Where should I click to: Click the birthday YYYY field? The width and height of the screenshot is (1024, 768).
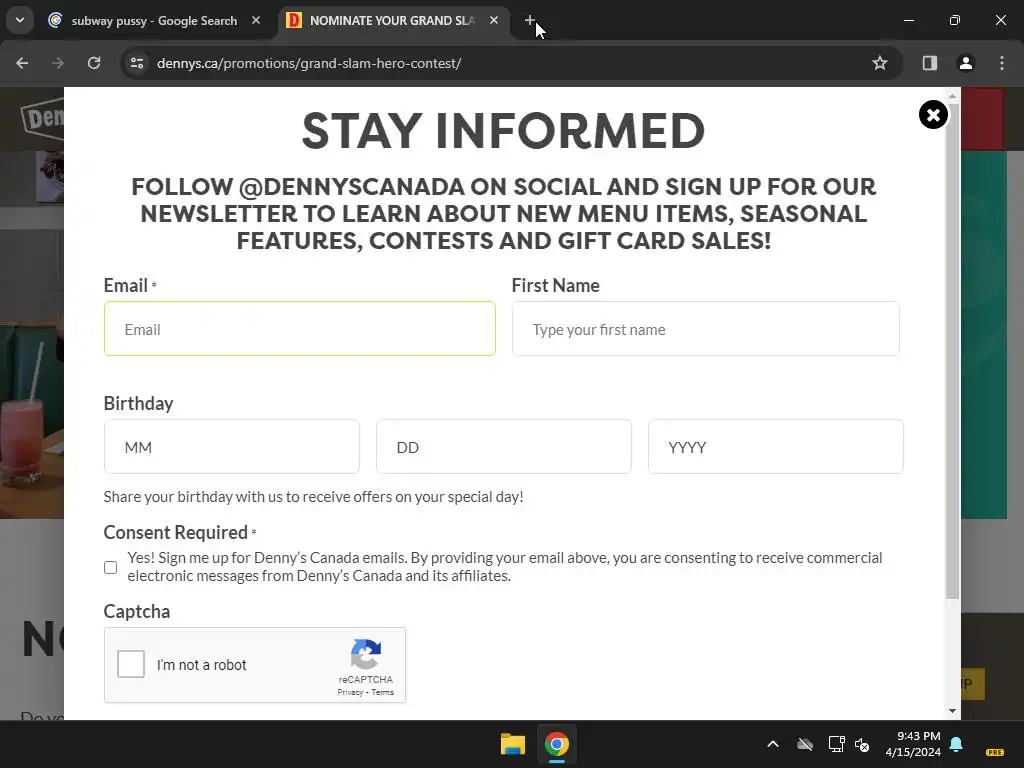(x=776, y=447)
